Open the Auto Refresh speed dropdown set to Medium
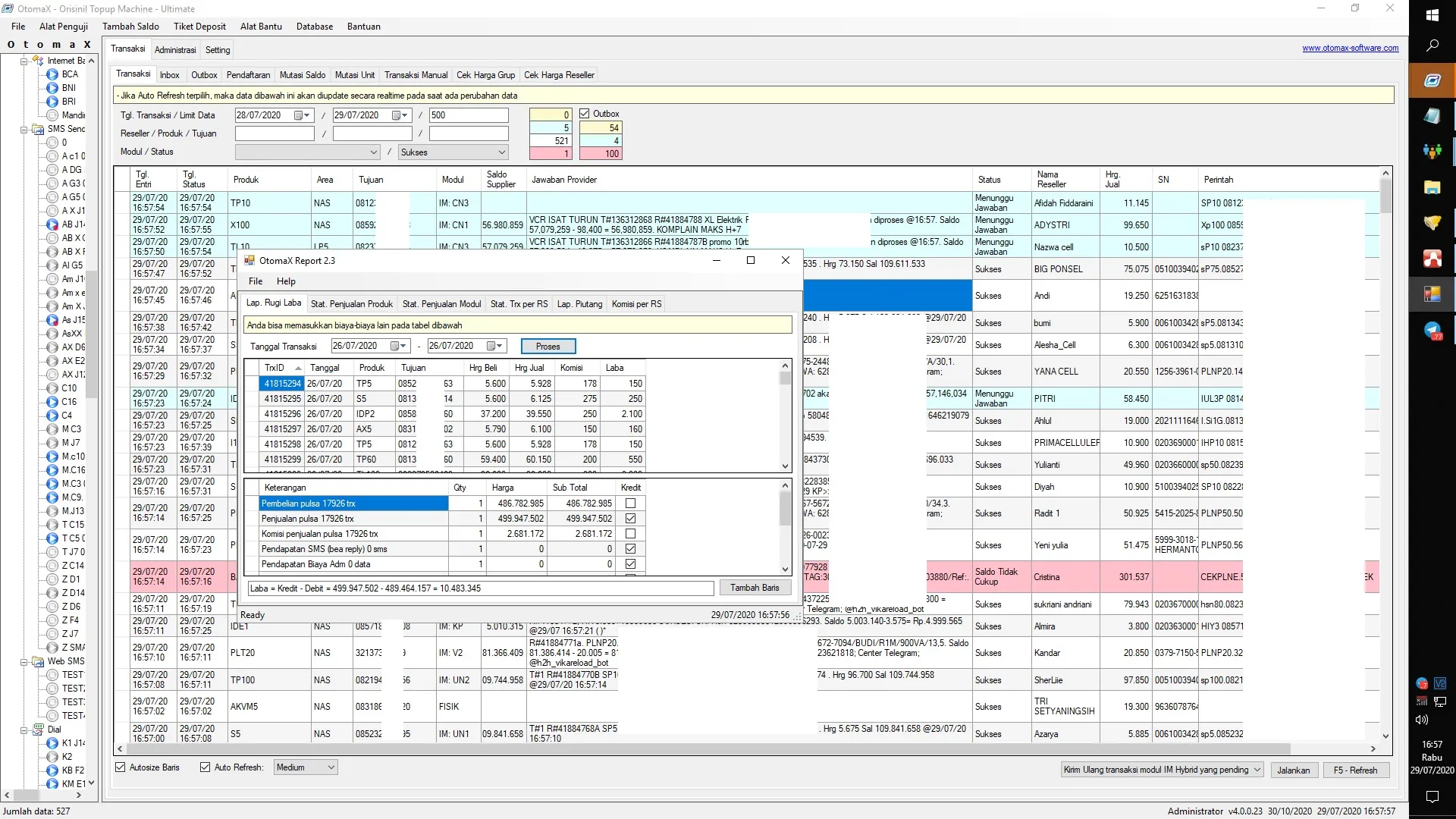 (x=305, y=767)
